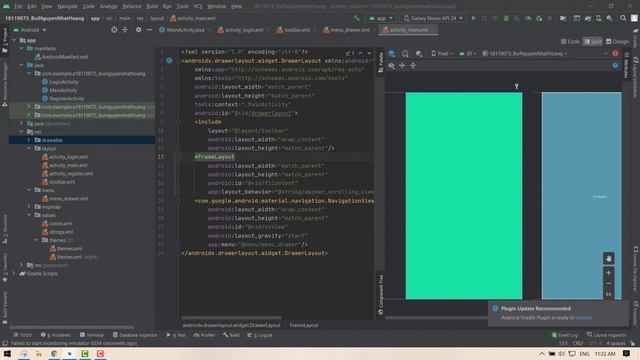Open the Build menu

[152, 6]
